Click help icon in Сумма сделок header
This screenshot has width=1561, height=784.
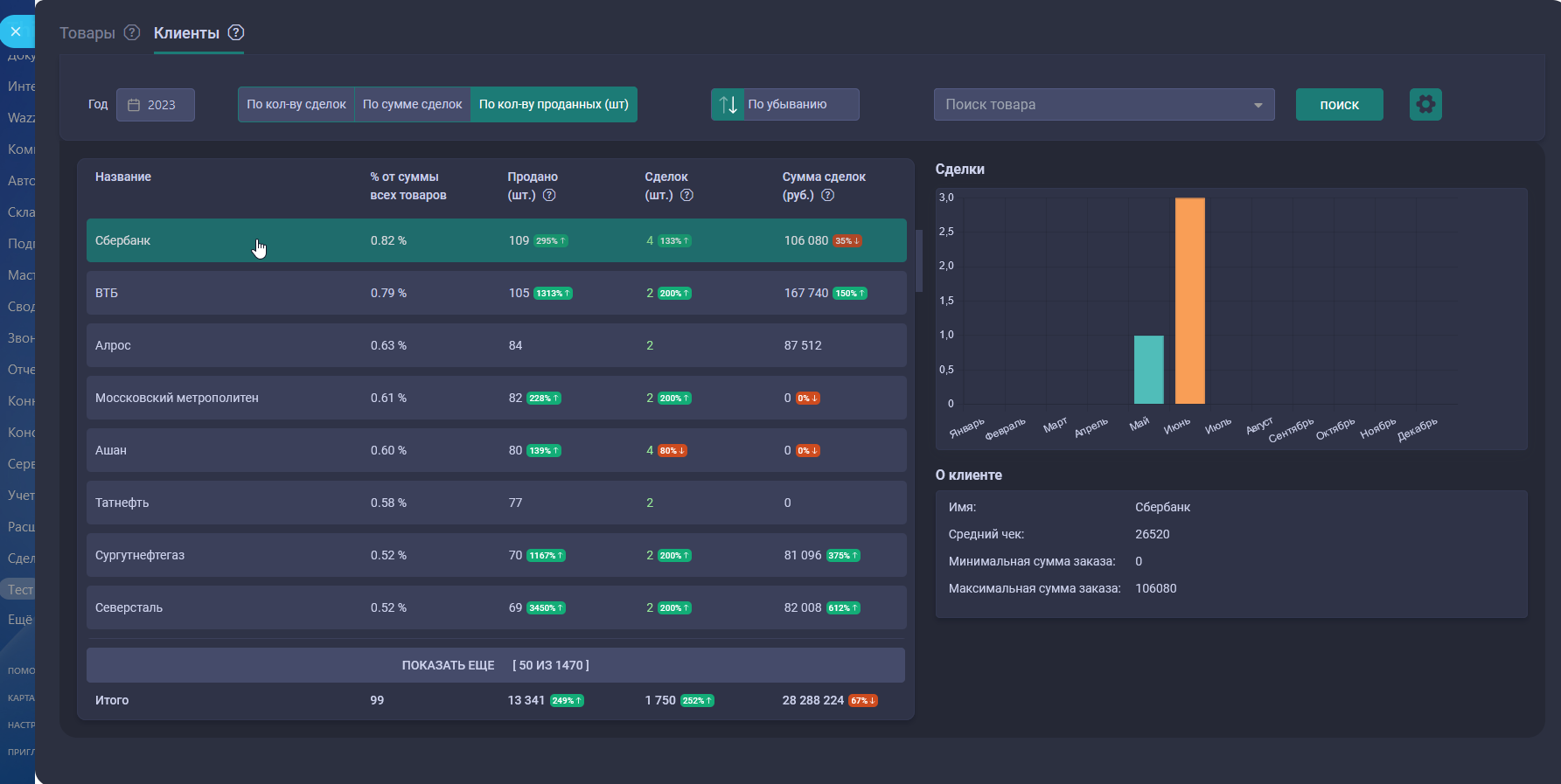click(x=827, y=195)
